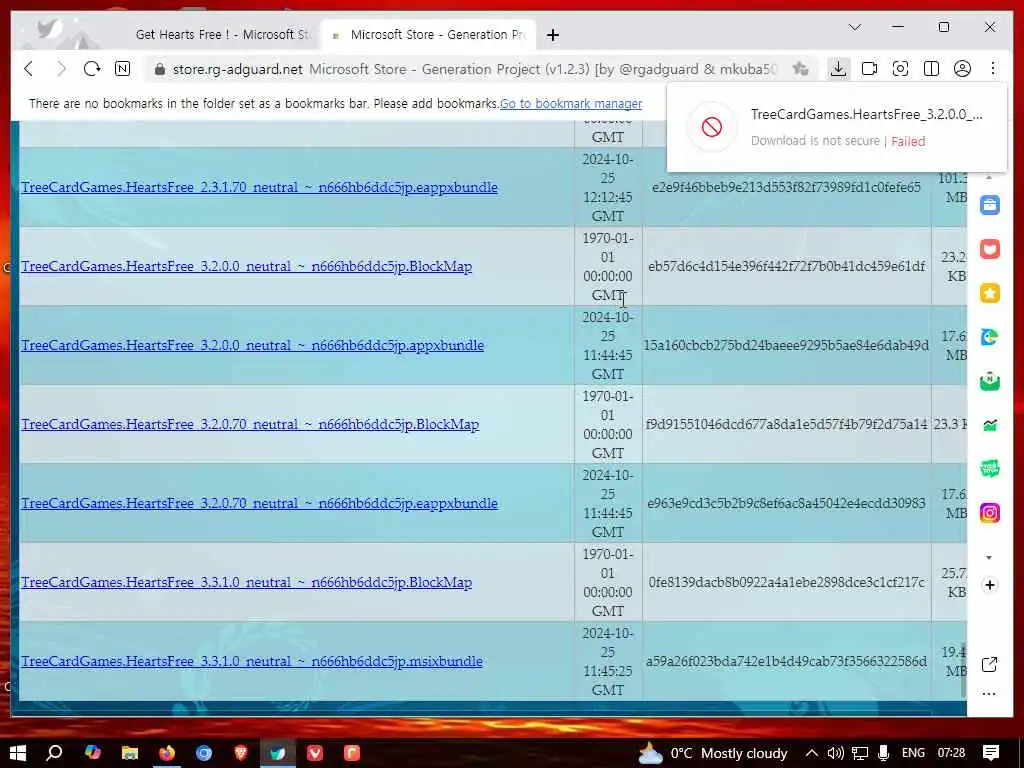Open Windows taskbar search
Image resolution: width=1024 pixels, height=768 pixels.
55,753
